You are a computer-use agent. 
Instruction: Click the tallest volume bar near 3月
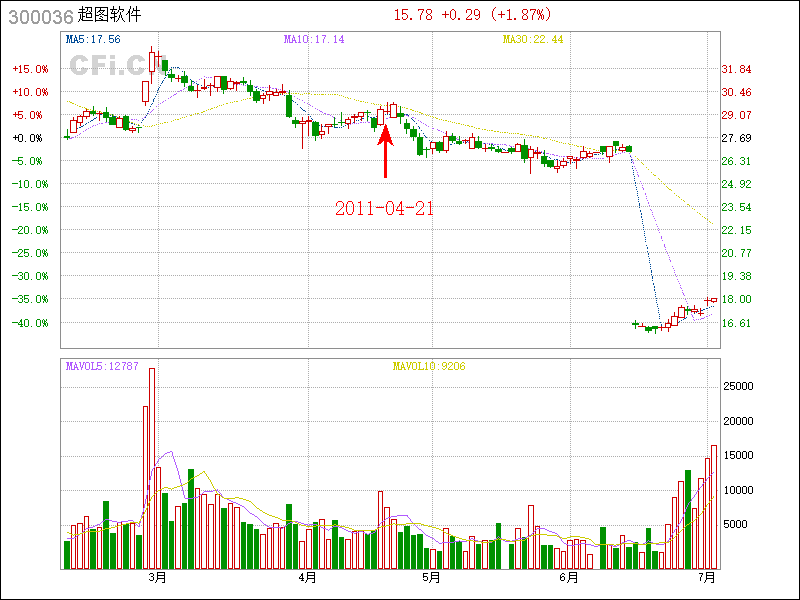tap(152, 468)
